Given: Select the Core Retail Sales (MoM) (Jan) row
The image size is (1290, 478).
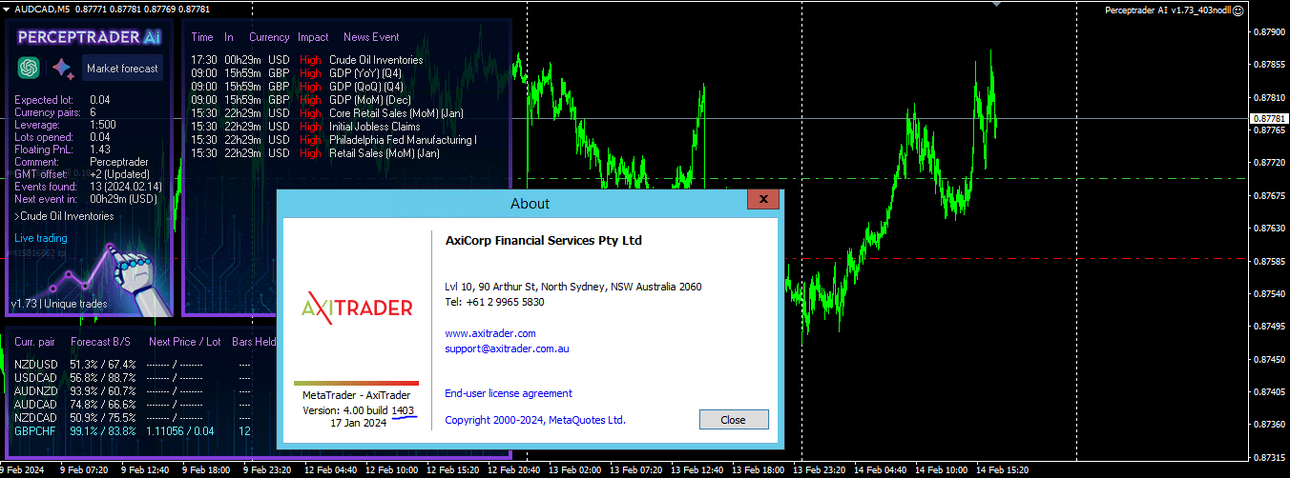Looking at the screenshot, I should 327,113.
